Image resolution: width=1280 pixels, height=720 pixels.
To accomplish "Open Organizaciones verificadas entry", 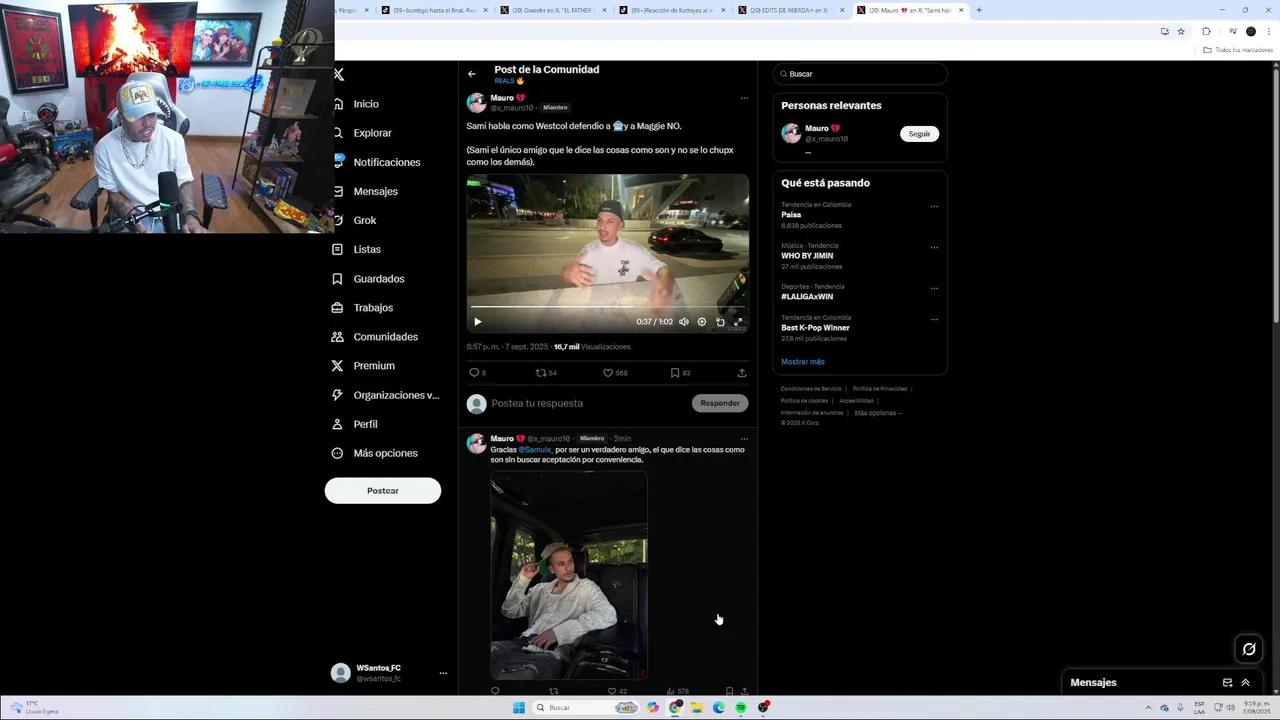I will pos(385,395).
